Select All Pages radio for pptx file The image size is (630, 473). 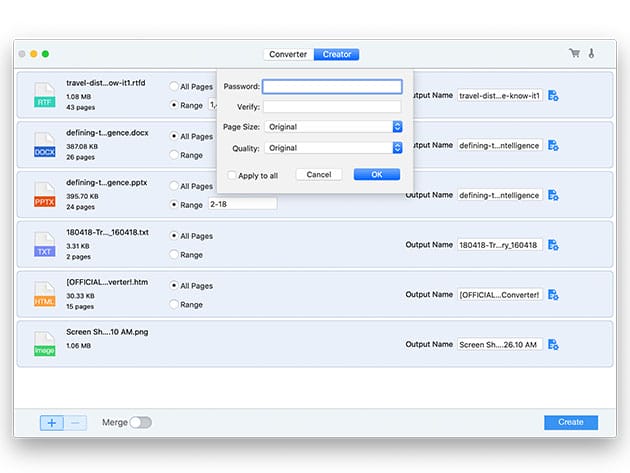[175, 186]
